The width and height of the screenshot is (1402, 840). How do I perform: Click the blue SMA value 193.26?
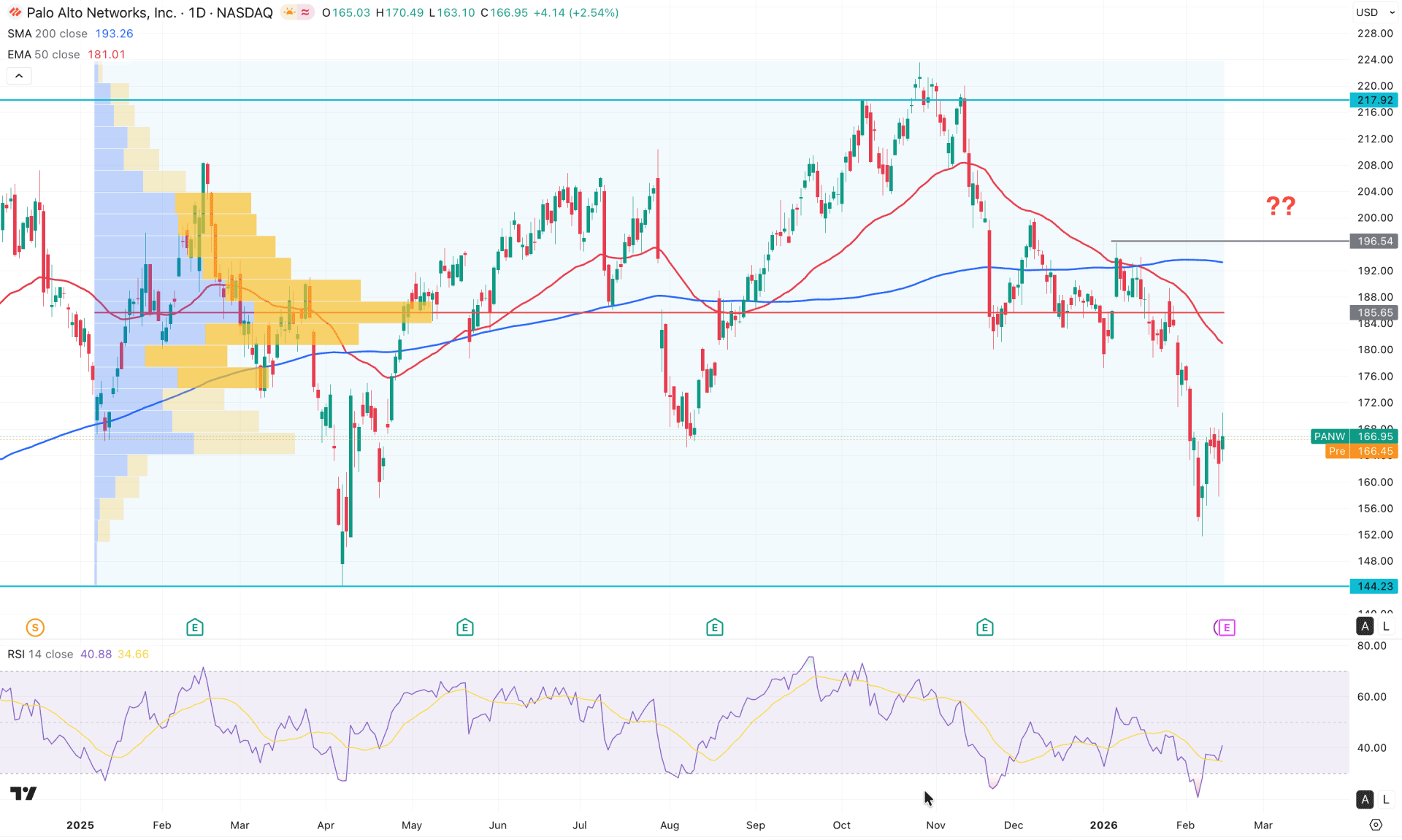tap(114, 34)
